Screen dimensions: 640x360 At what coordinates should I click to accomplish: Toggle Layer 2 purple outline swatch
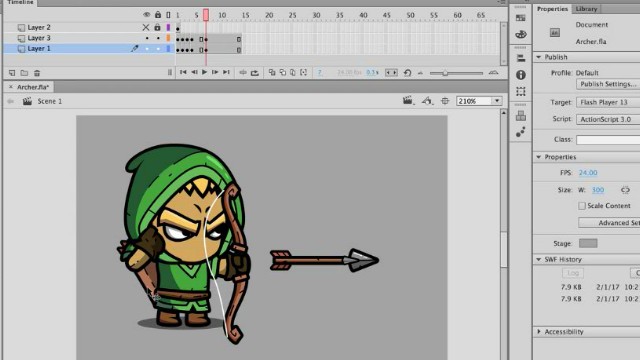pyautogui.click(x=168, y=27)
